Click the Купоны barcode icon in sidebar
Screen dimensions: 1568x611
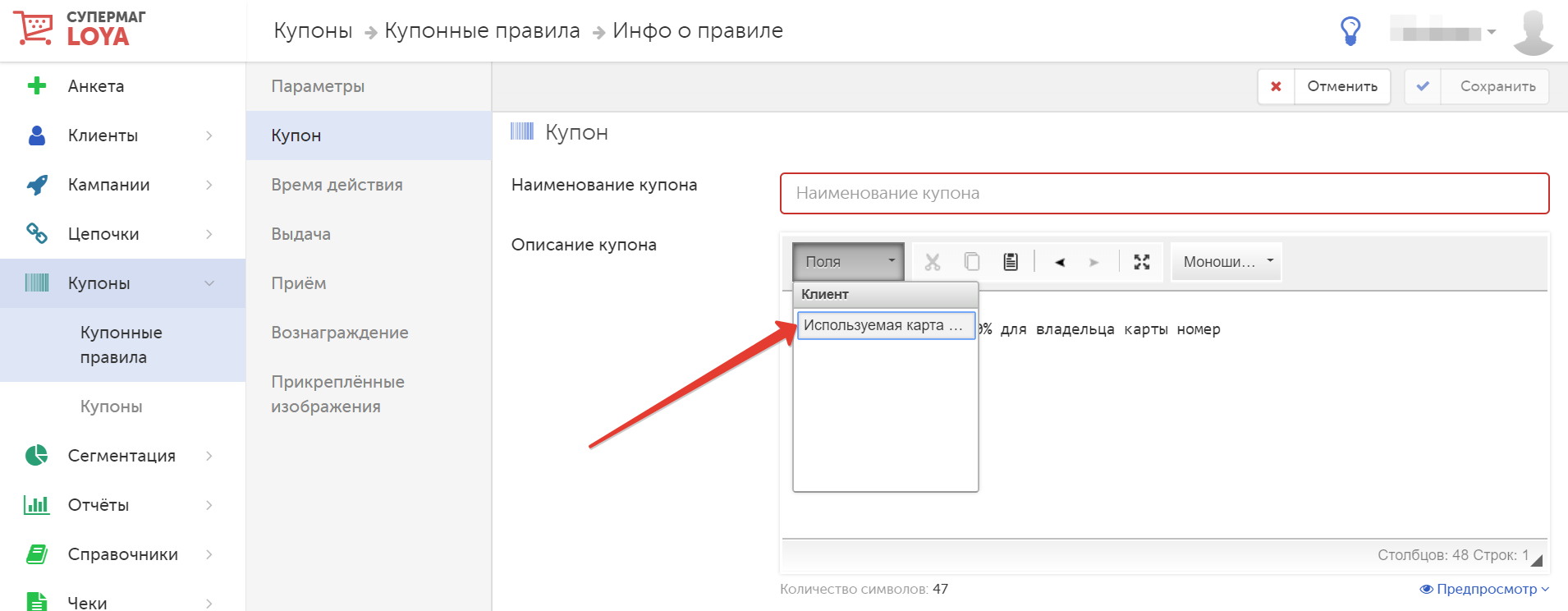[37, 283]
